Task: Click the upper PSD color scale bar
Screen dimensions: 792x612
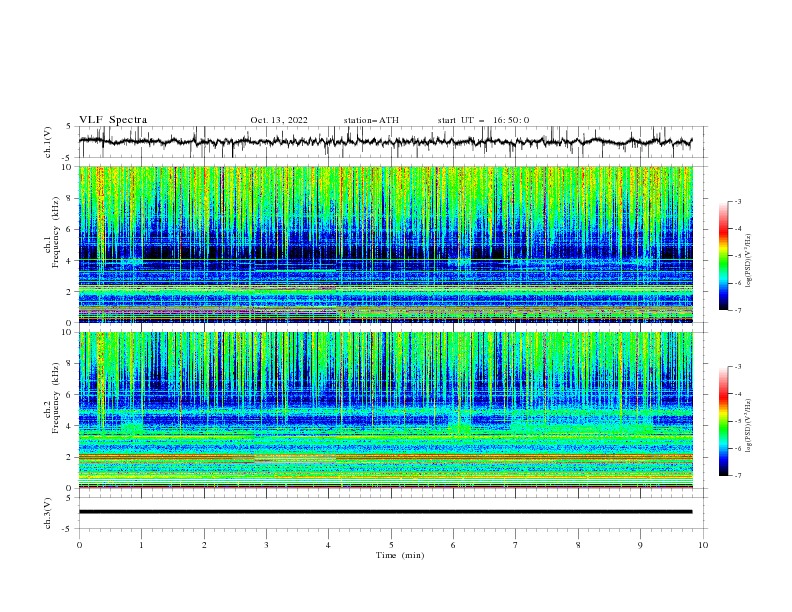Action: [x=724, y=256]
